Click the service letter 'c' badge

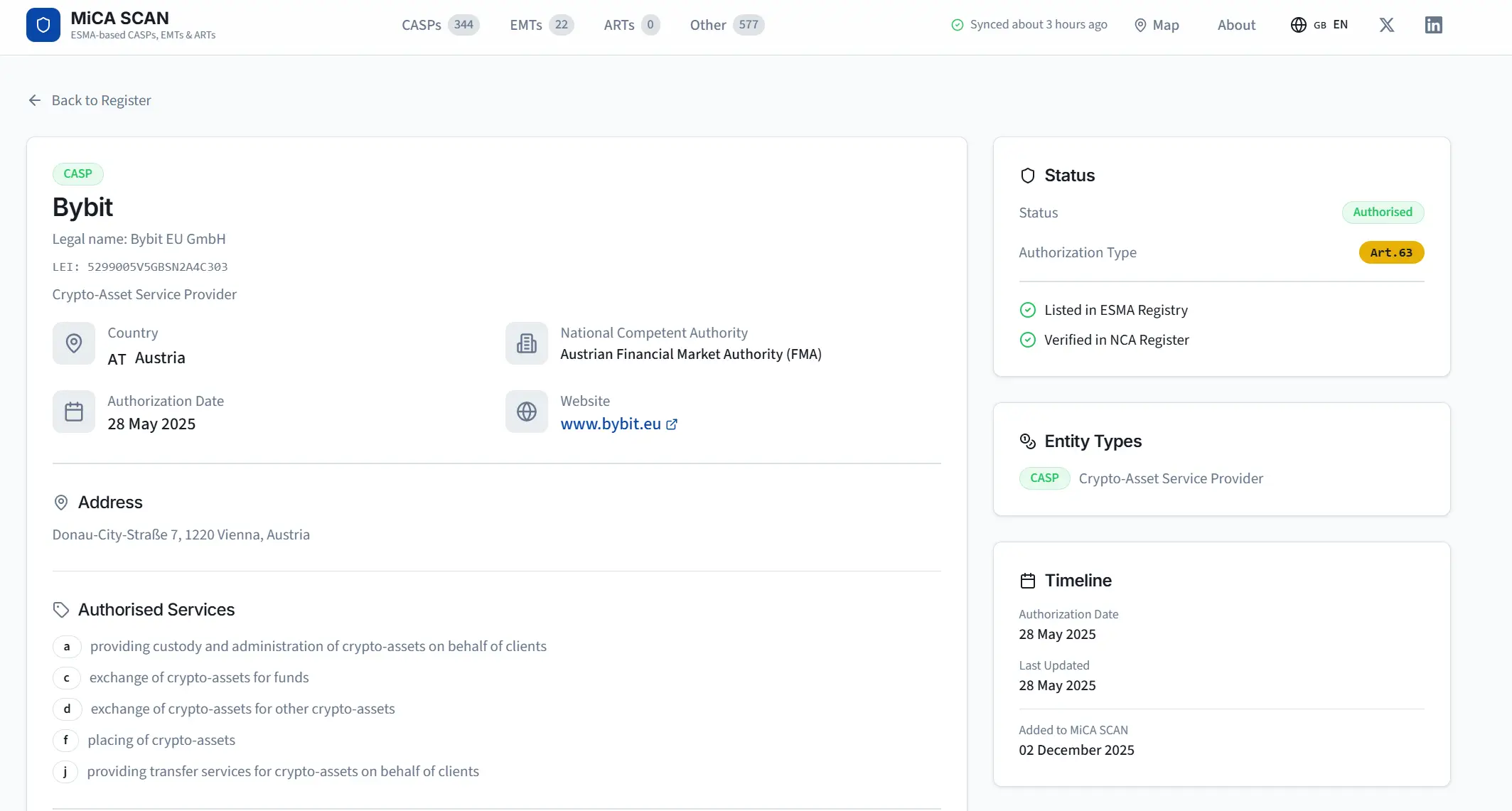coord(67,678)
